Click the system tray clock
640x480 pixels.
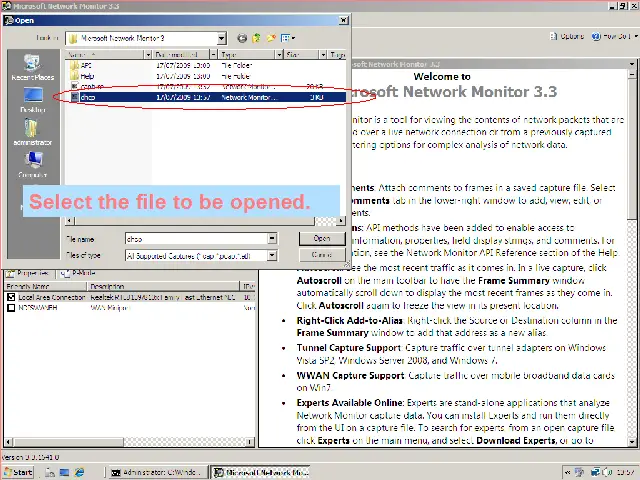(x=625, y=472)
